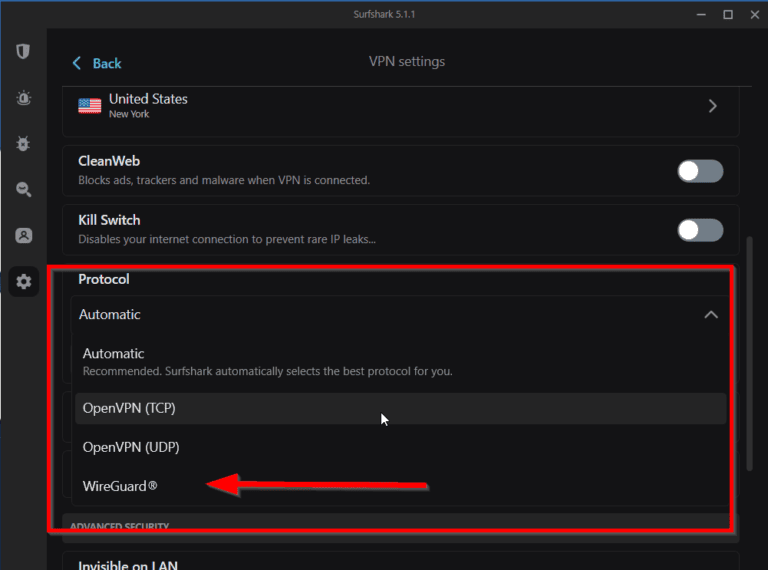Click the back chevron arrow icon
The height and width of the screenshot is (570, 768).
(77, 63)
